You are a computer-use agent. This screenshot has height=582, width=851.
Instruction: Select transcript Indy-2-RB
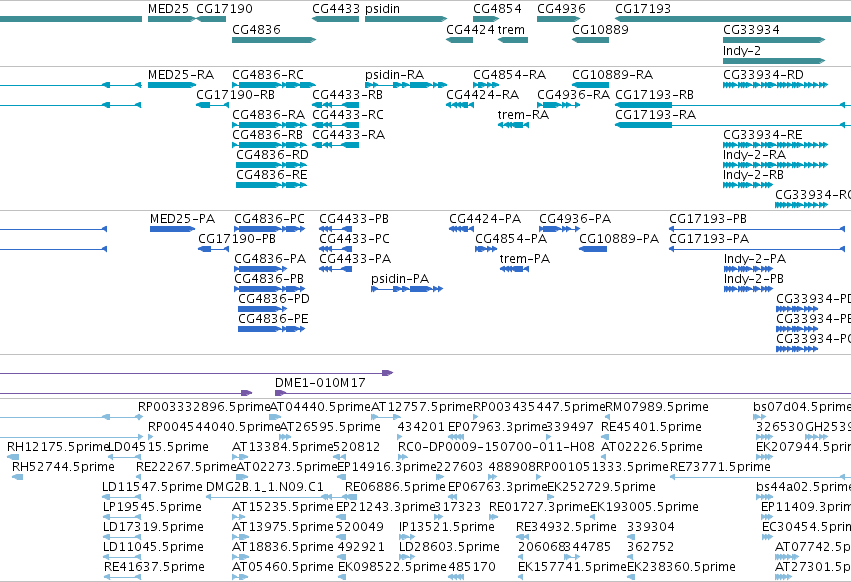pos(747,185)
